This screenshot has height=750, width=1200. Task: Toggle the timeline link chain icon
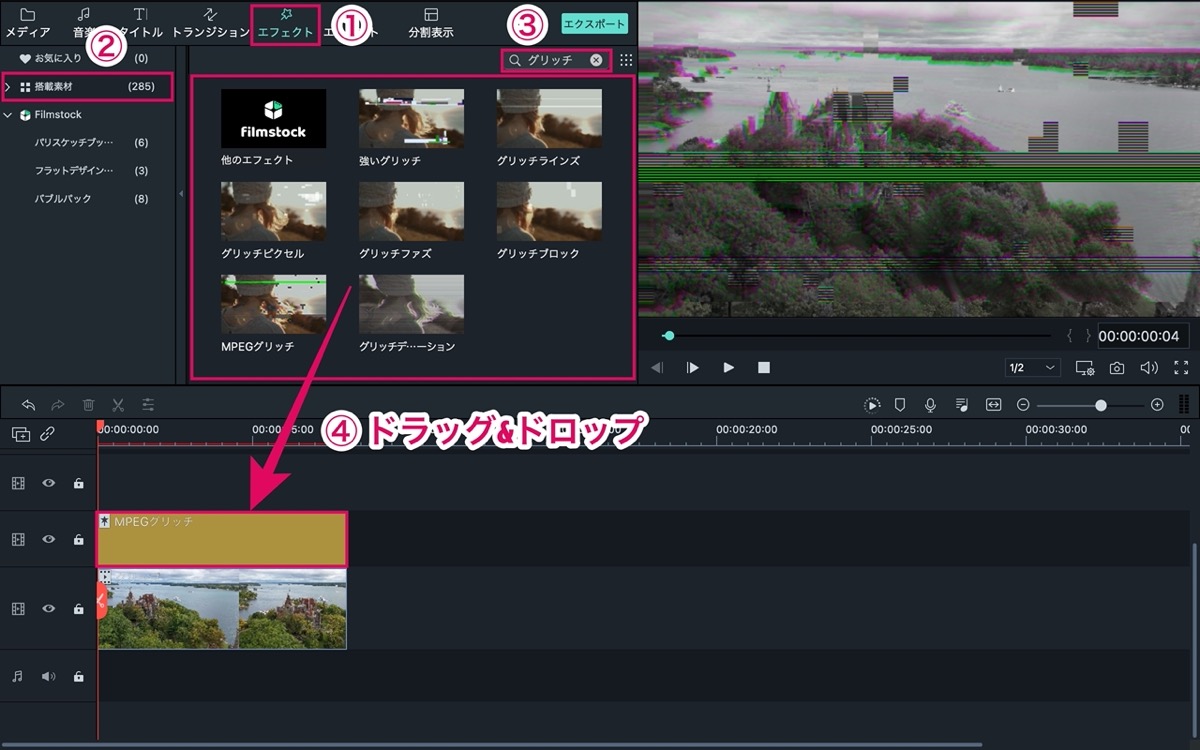coord(47,434)
